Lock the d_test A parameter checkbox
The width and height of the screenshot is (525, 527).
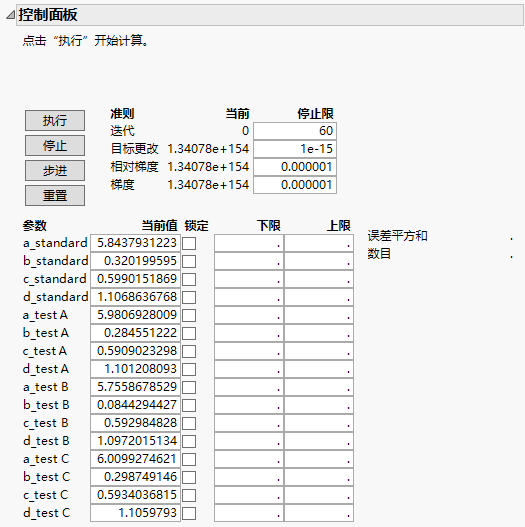tap(189, 369)
